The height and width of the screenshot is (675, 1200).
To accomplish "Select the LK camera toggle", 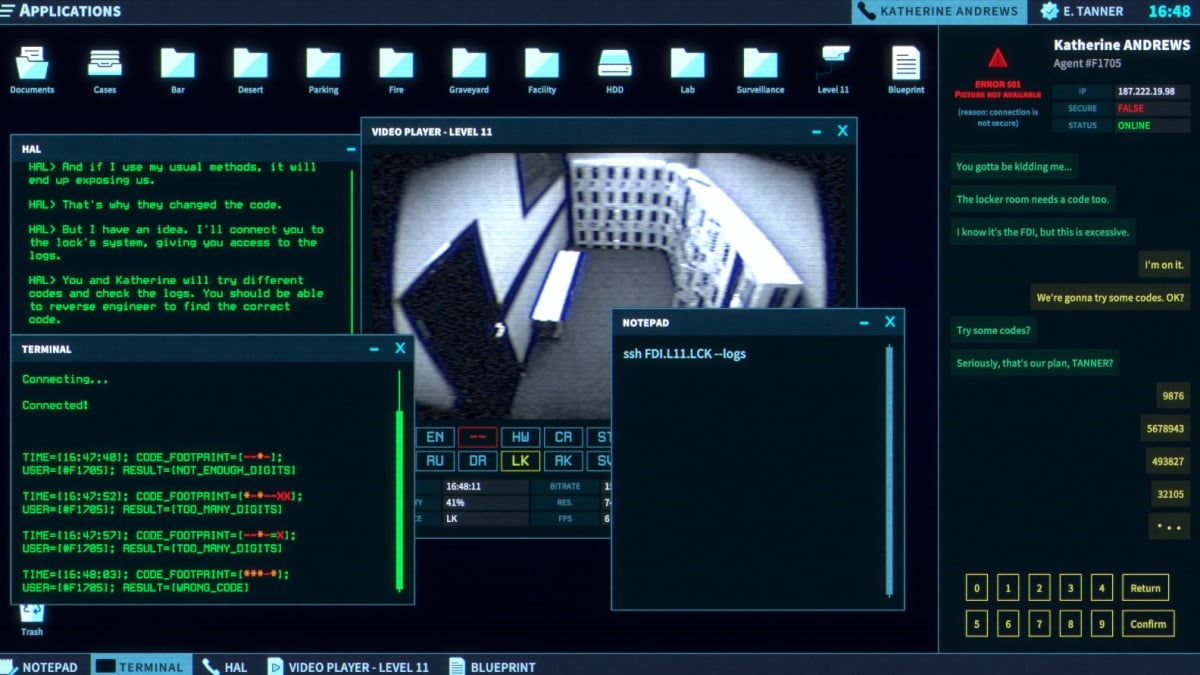I will click(520, 461).
